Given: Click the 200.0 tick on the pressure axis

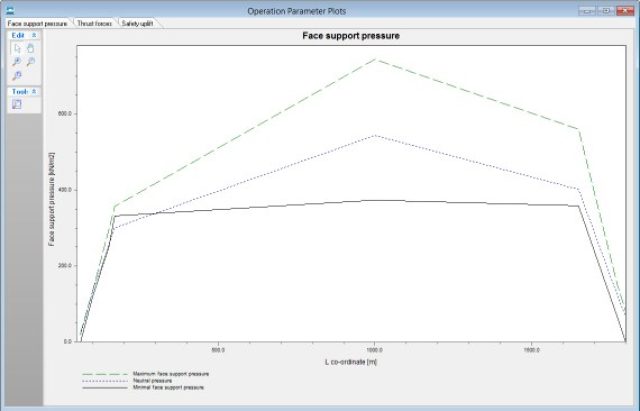Looking at the screenshot, I should tap(65, 266).
